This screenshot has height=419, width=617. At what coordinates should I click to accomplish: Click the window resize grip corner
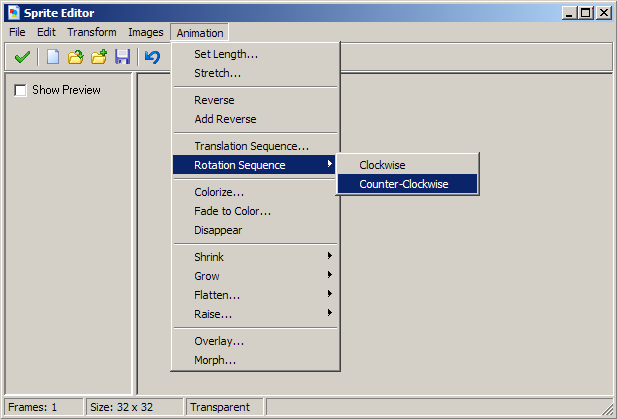click(608, 409)
